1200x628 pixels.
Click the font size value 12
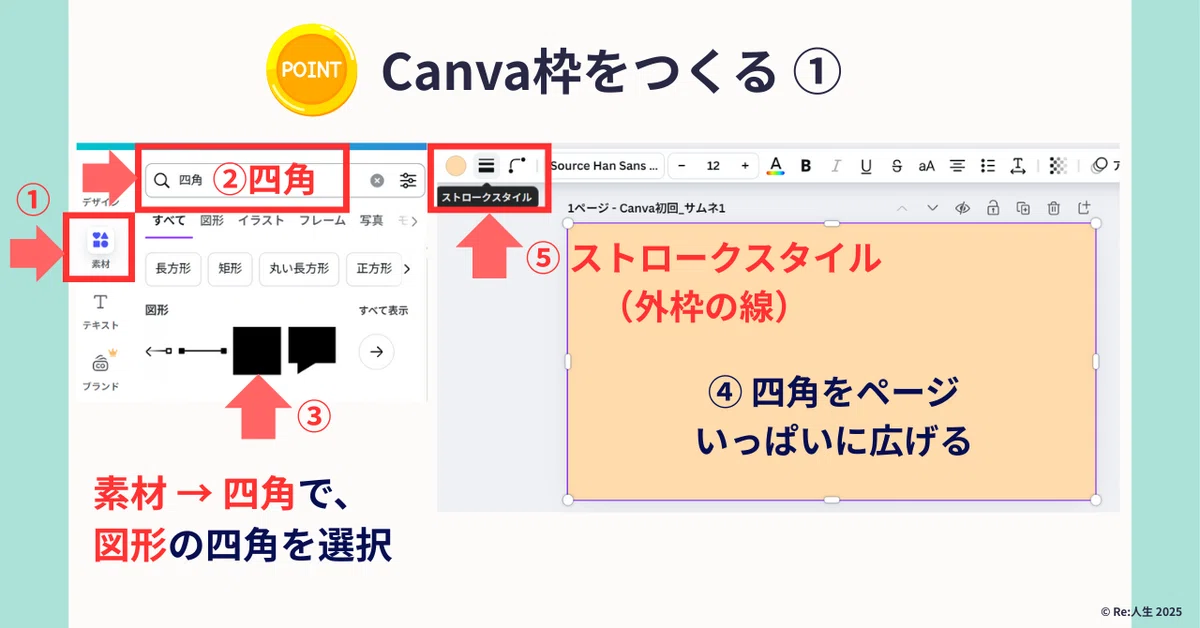[713, 165]
